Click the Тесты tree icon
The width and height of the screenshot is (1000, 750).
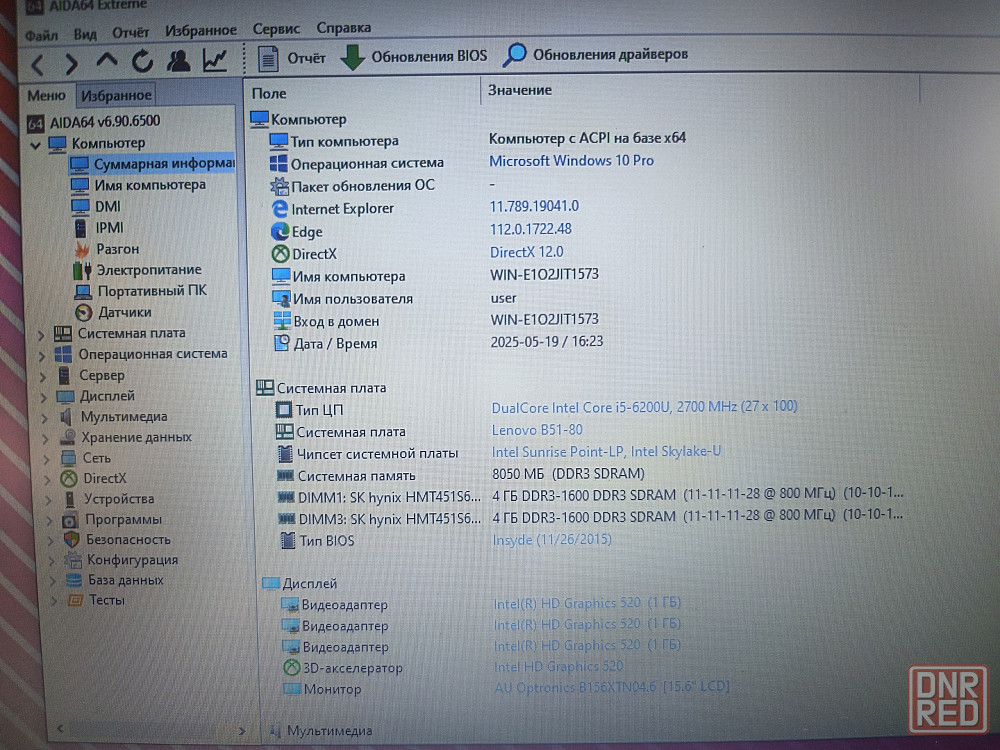click(76, 601)
